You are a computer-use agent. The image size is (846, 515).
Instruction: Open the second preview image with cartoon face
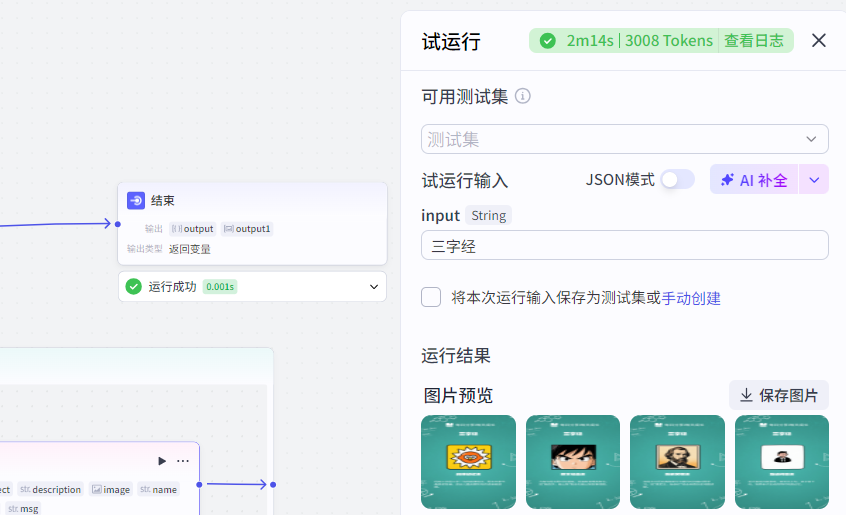(x=573, y=462)
